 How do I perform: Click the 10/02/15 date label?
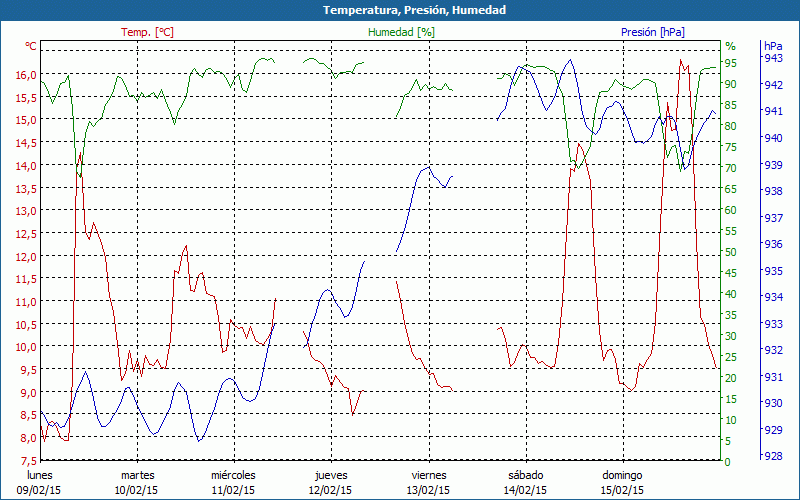pos(136,490)
